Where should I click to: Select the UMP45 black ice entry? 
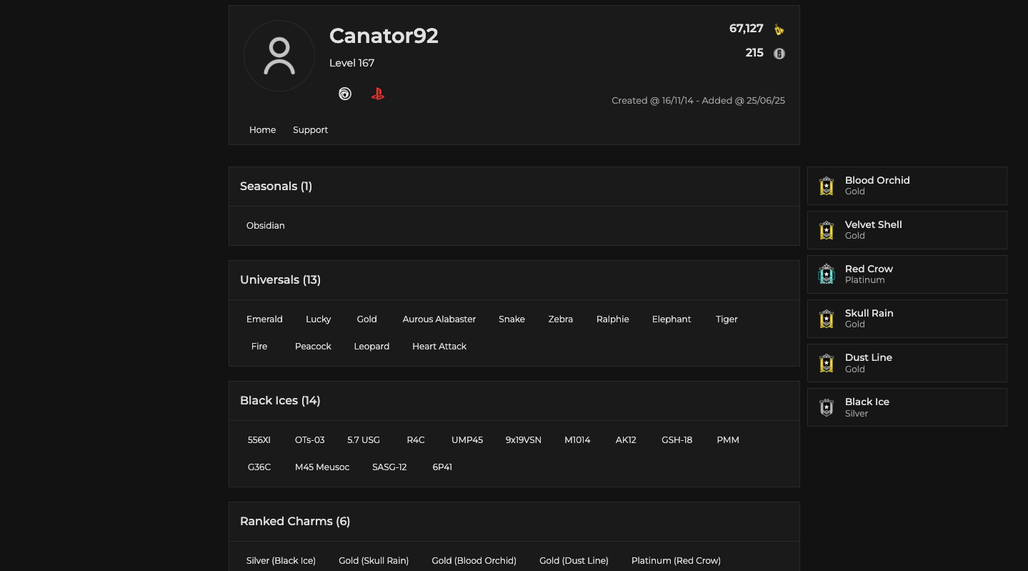(x=467, y=440)
